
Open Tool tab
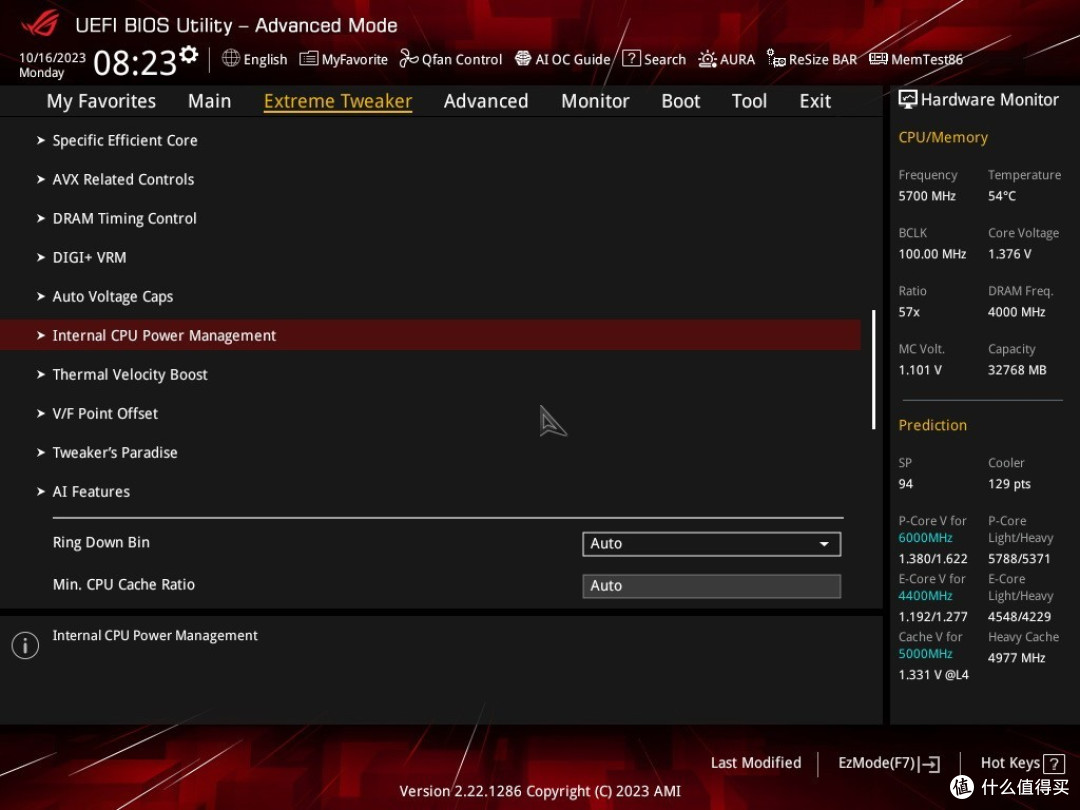tap(749, 101)
